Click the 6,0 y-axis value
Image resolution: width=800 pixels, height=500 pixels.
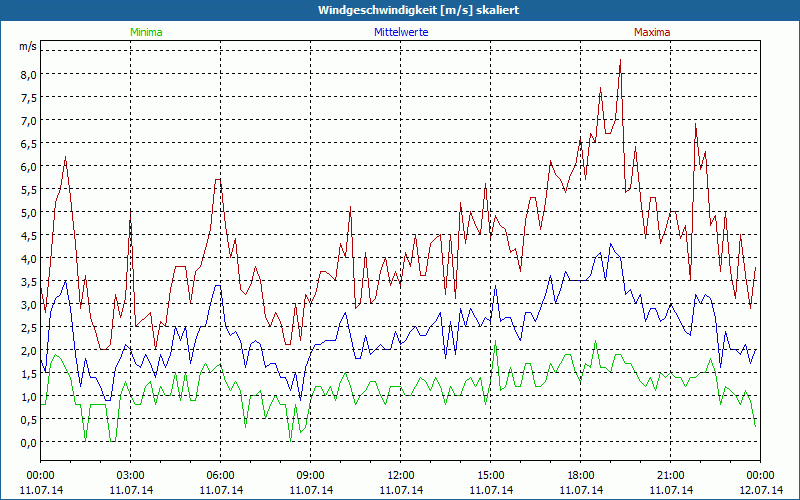pos(29,166)
